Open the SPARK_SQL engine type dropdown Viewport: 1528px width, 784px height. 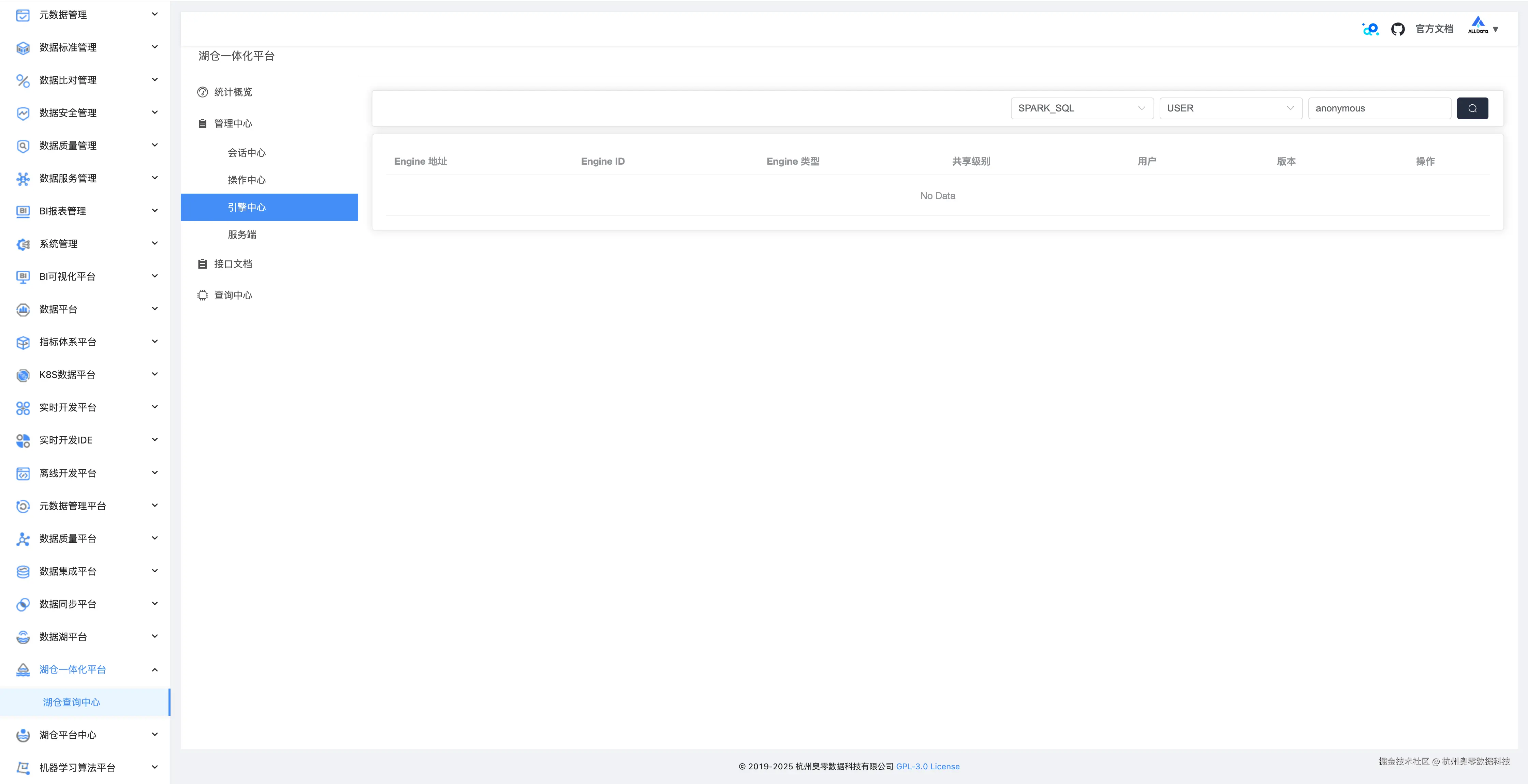[x=1081, y=108]
